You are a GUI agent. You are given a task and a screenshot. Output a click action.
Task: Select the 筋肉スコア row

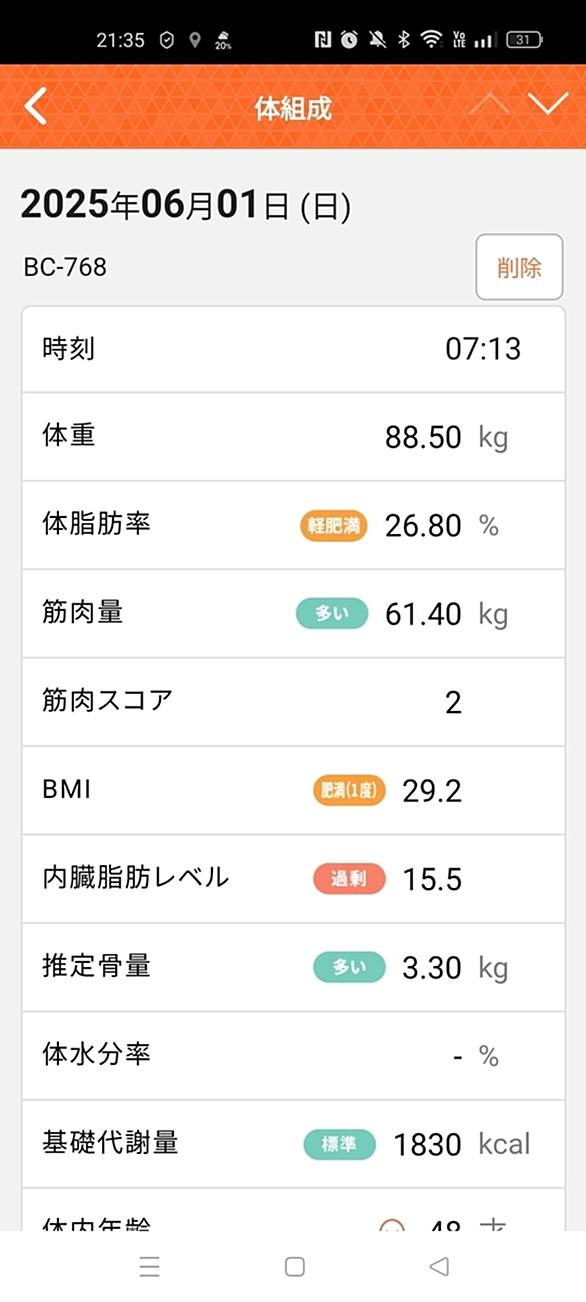293,702
